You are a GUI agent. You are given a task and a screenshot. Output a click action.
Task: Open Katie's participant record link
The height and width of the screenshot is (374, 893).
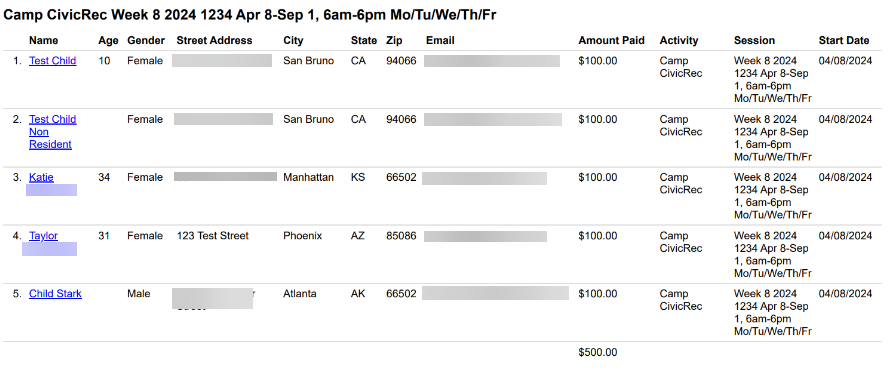41,178
